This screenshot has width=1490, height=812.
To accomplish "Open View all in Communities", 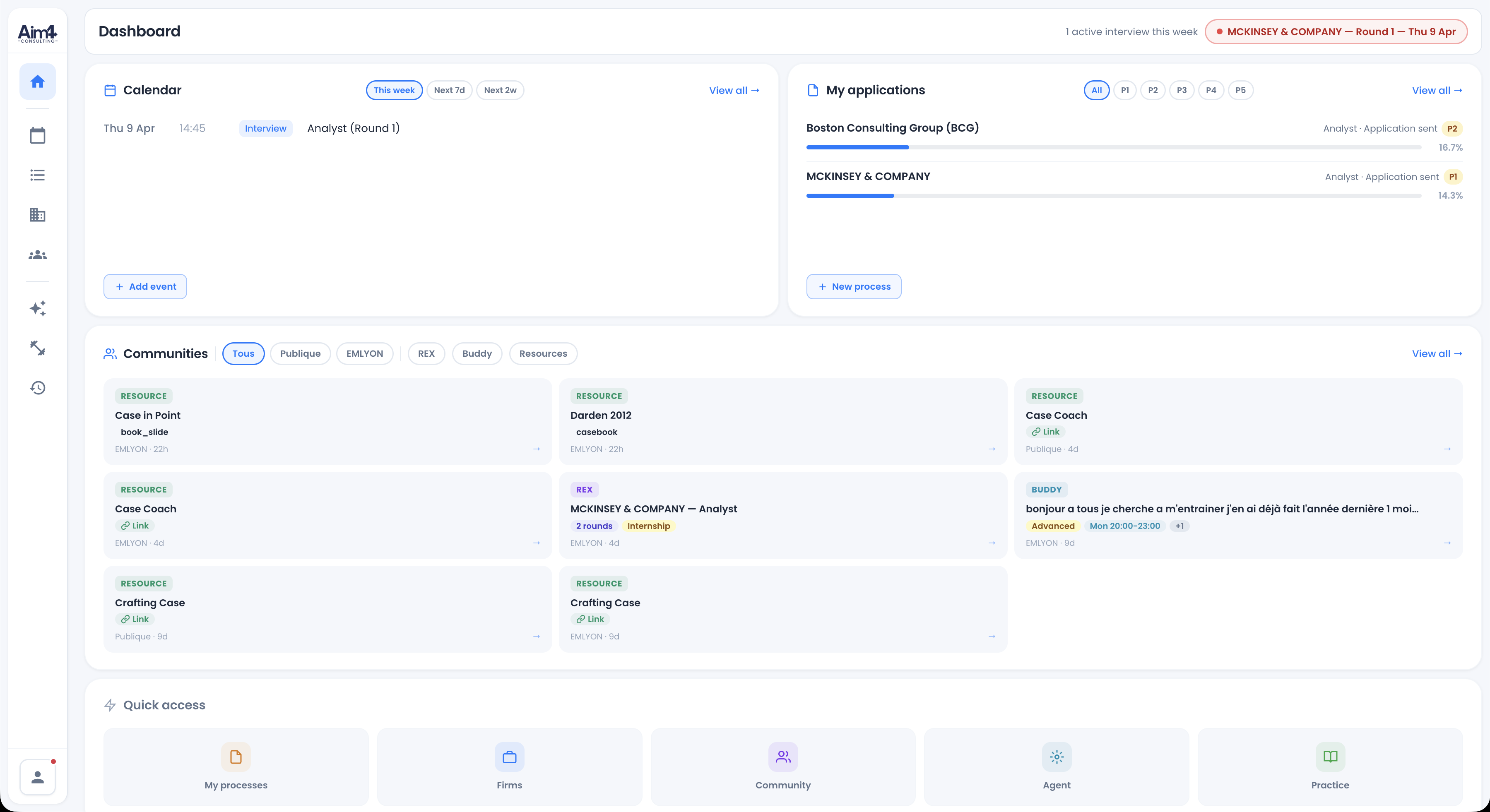I will [x=1437, y=353].
